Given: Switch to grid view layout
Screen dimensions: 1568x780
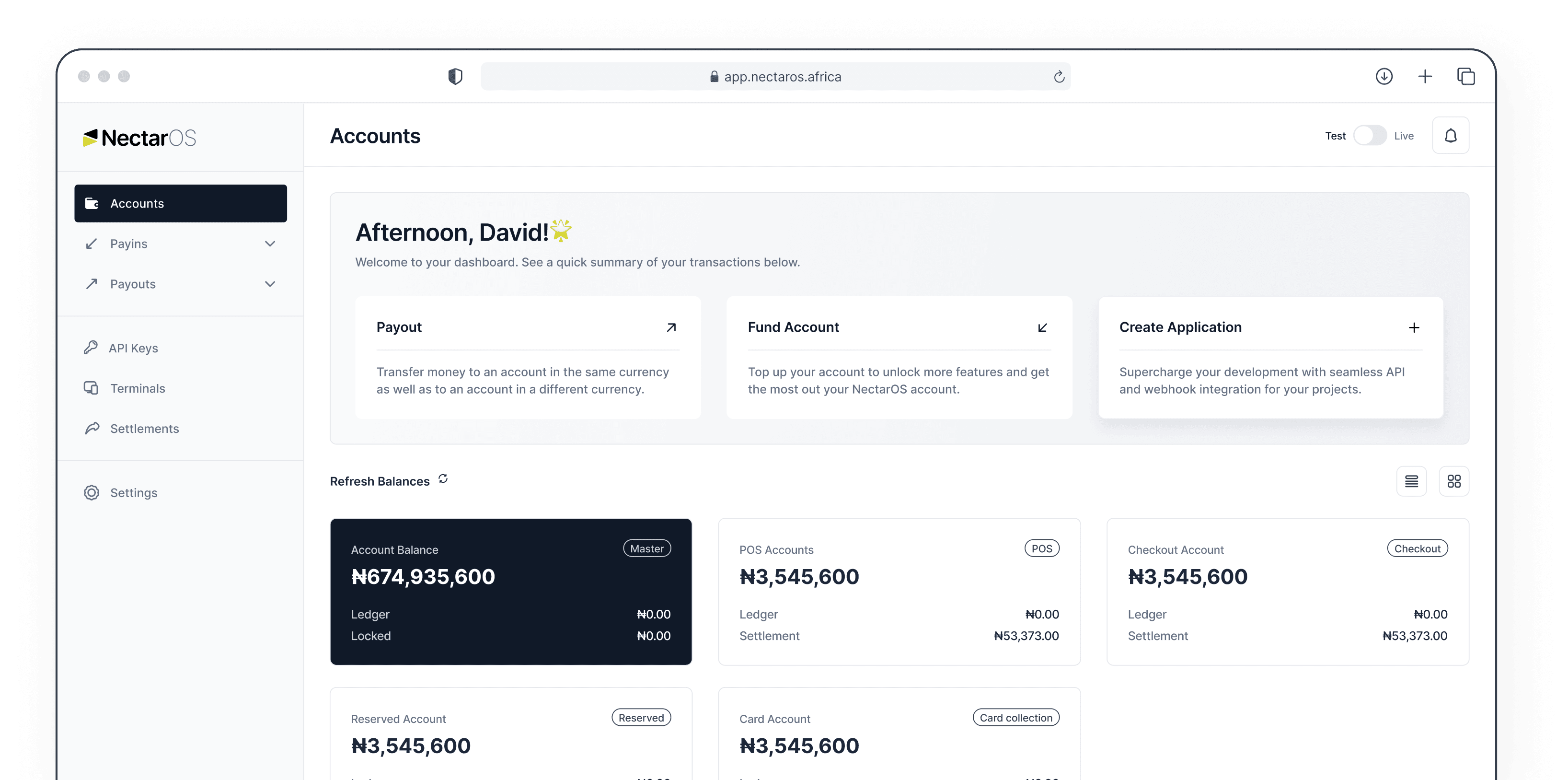Looking at the screenshot, I should pyautogui.click(x=1453, y=482).
